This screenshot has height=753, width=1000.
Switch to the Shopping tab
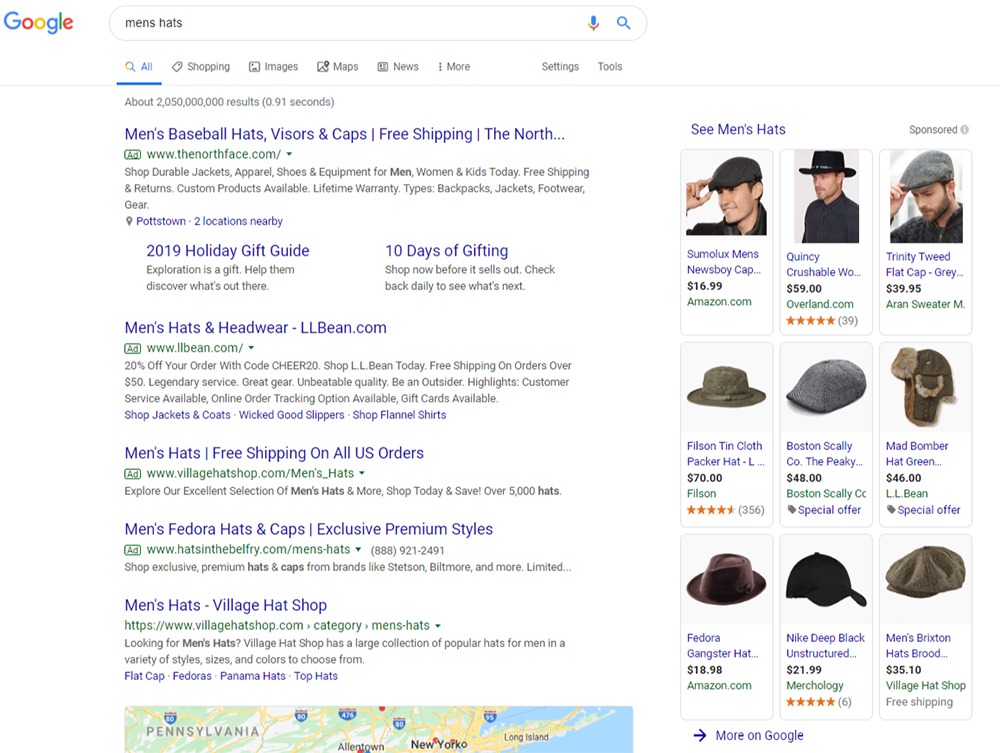201,66
